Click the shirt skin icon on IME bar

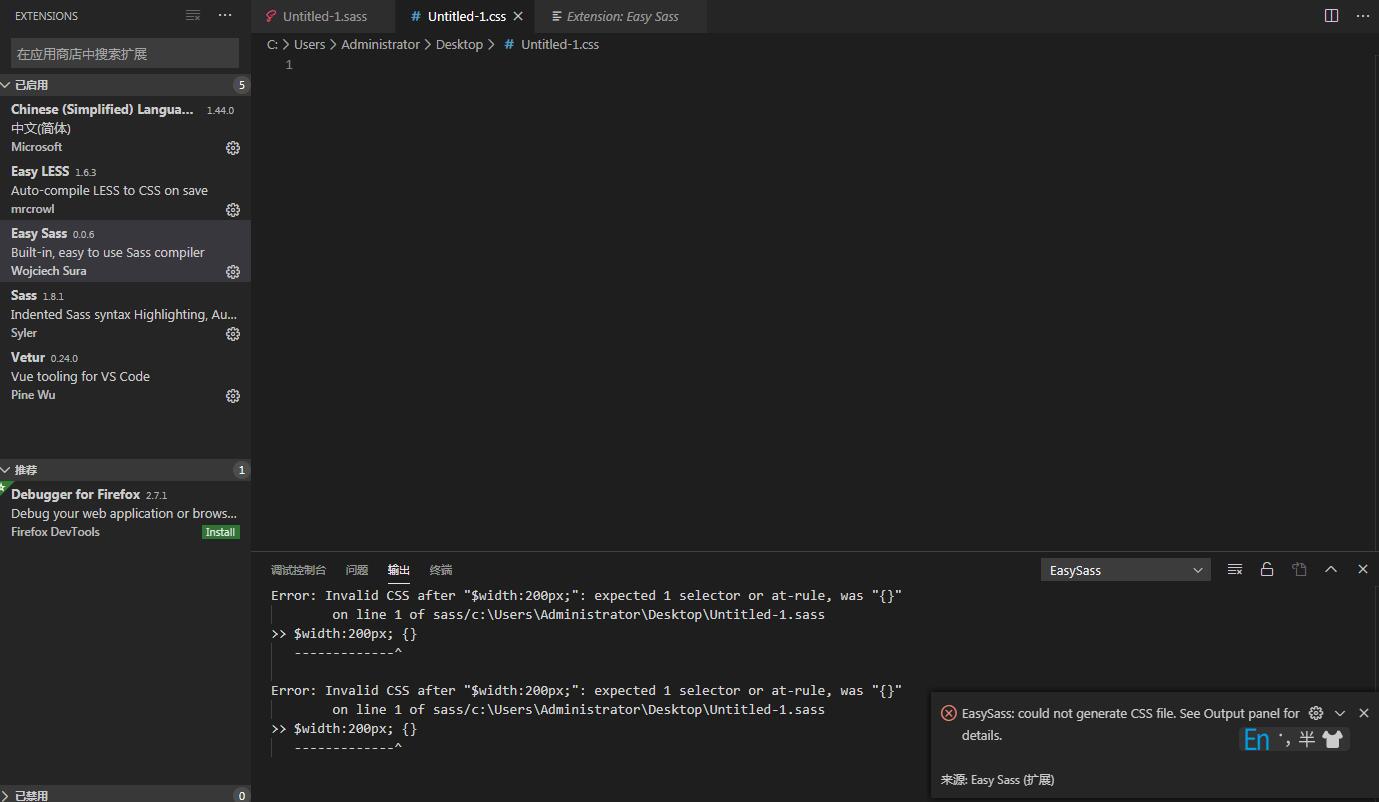pos(1332,739)
